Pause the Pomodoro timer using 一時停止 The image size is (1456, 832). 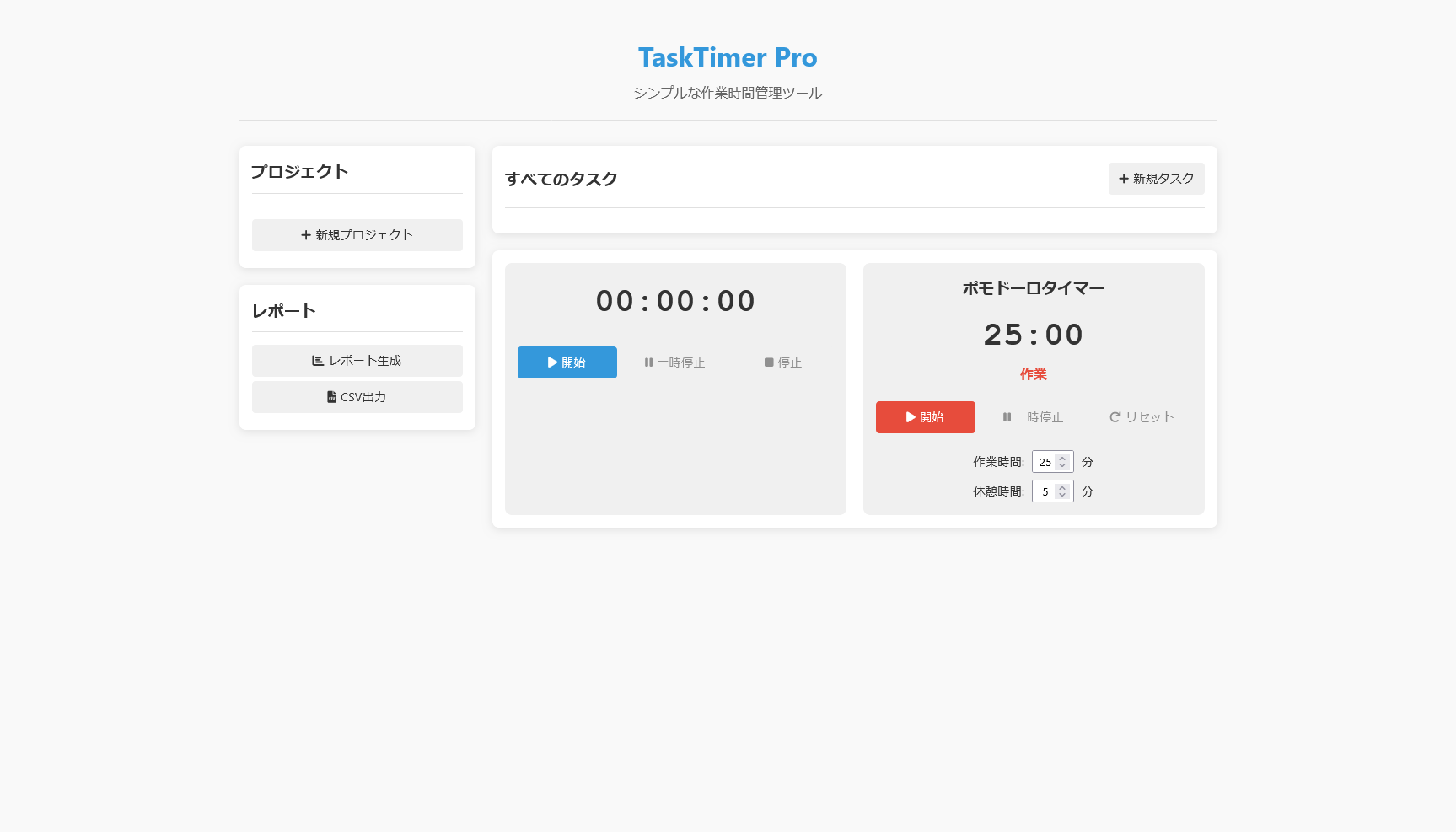point(1033,417)
